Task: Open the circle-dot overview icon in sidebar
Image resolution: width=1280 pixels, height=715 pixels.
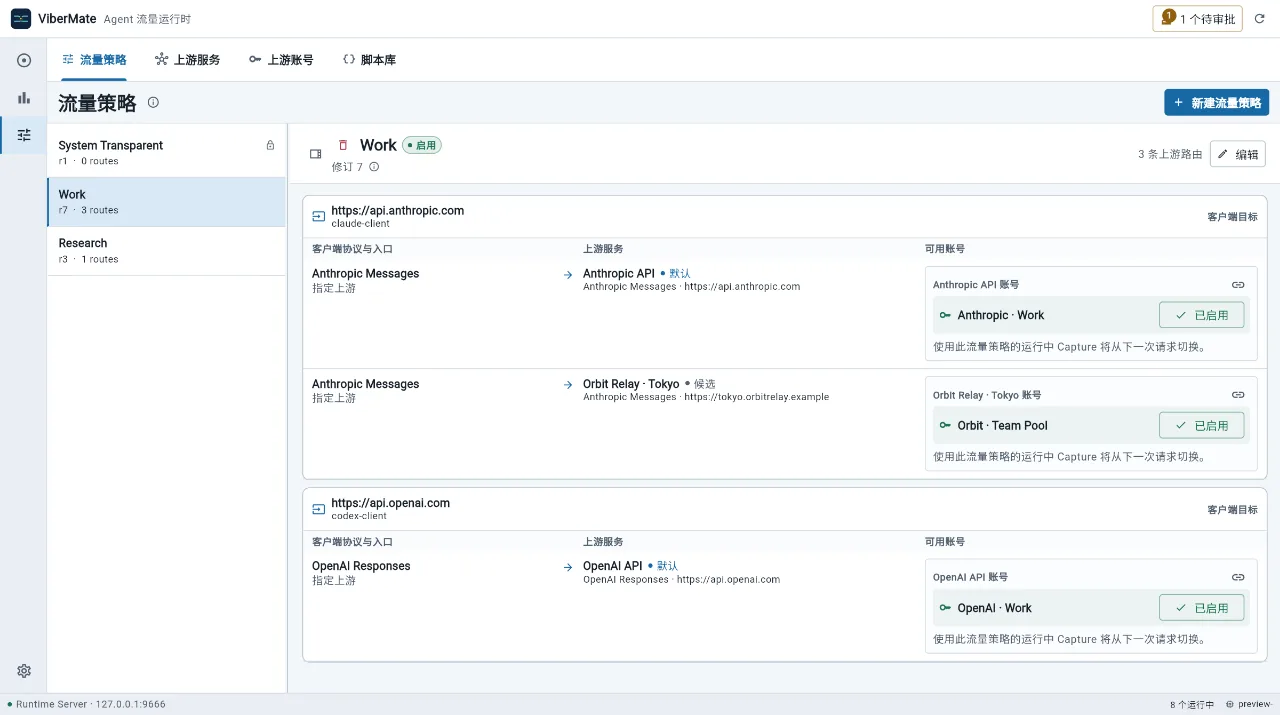Action: point(24,60)
